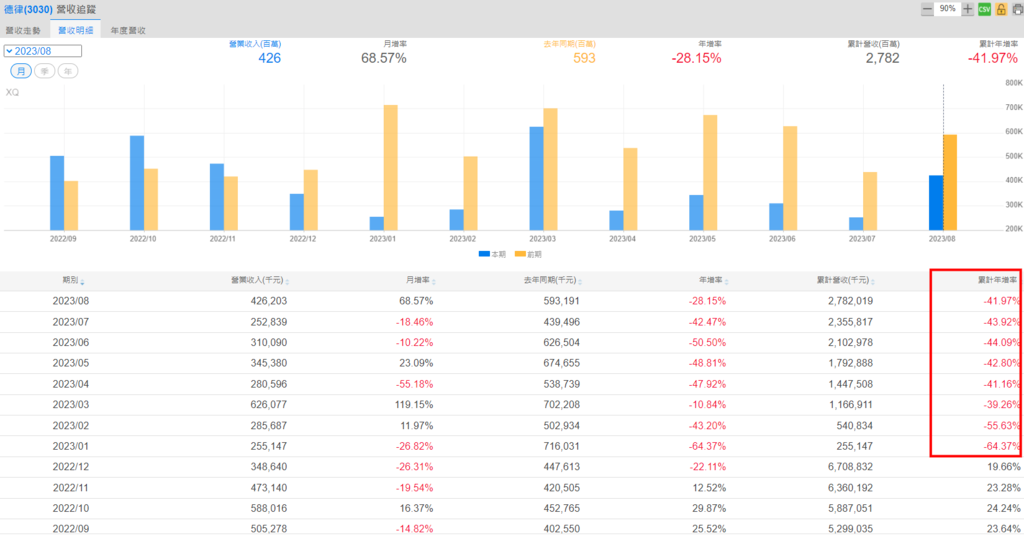Click the orange lock icon
This screenshot has height=536, width=1024.
[1001, 9]
